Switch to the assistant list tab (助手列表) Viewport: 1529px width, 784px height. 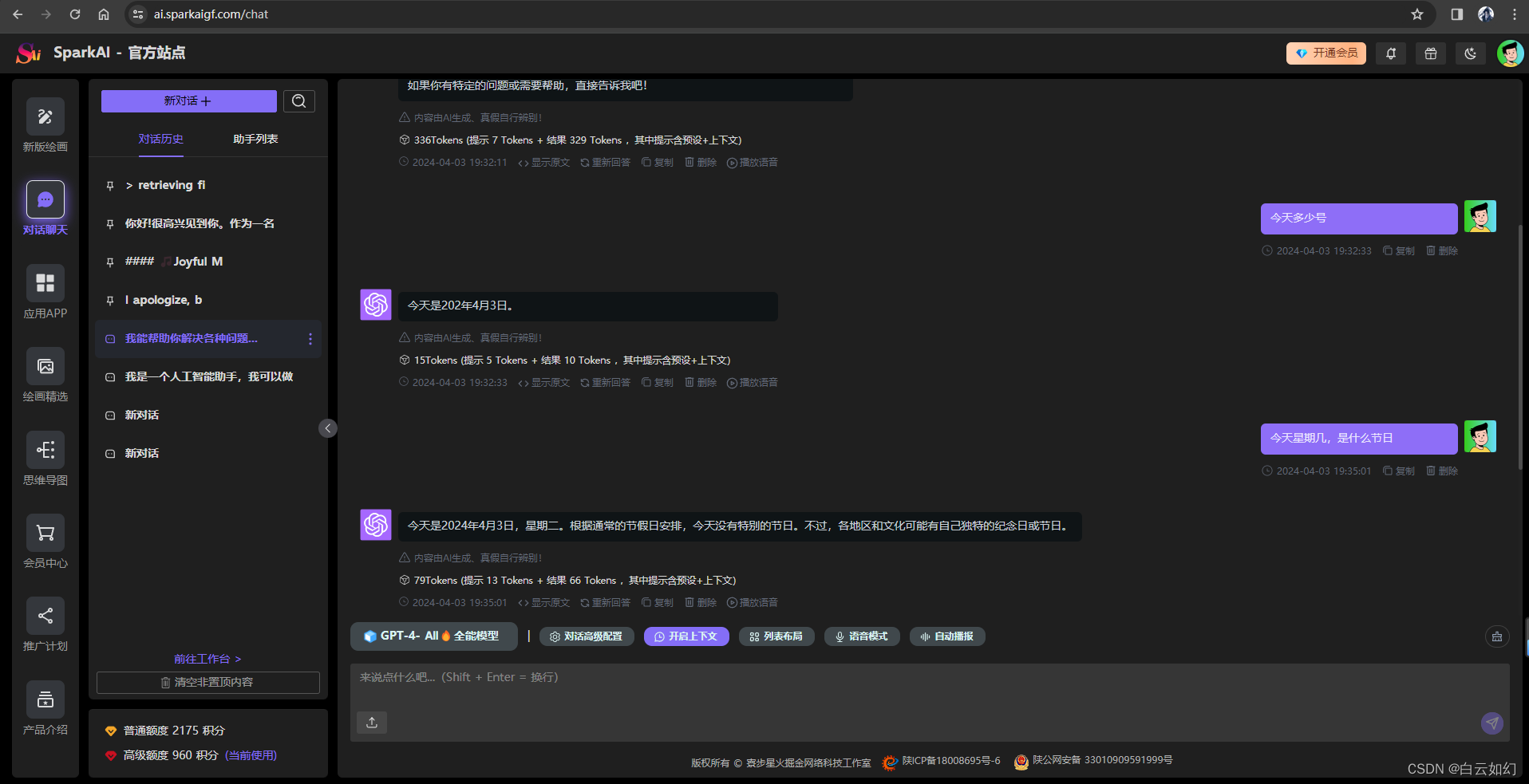[255, 140]
